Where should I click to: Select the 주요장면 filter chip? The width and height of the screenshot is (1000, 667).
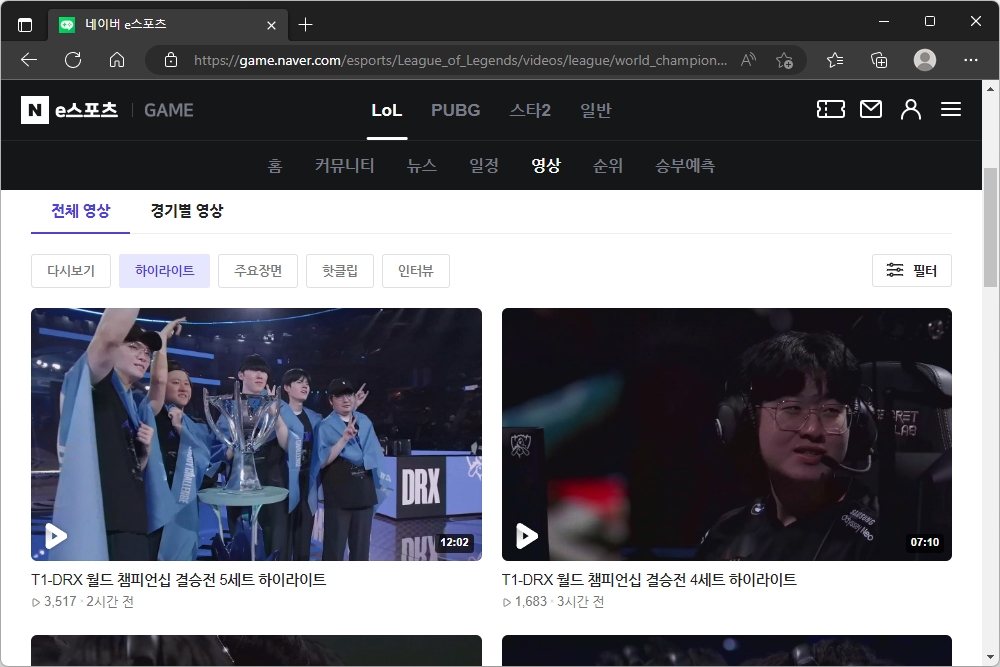tap(258, 271)
